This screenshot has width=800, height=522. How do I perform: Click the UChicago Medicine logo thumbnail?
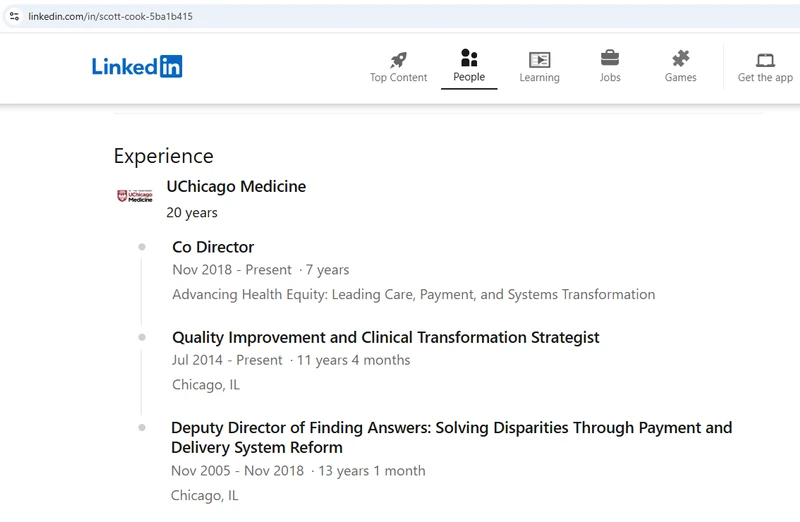135,196
